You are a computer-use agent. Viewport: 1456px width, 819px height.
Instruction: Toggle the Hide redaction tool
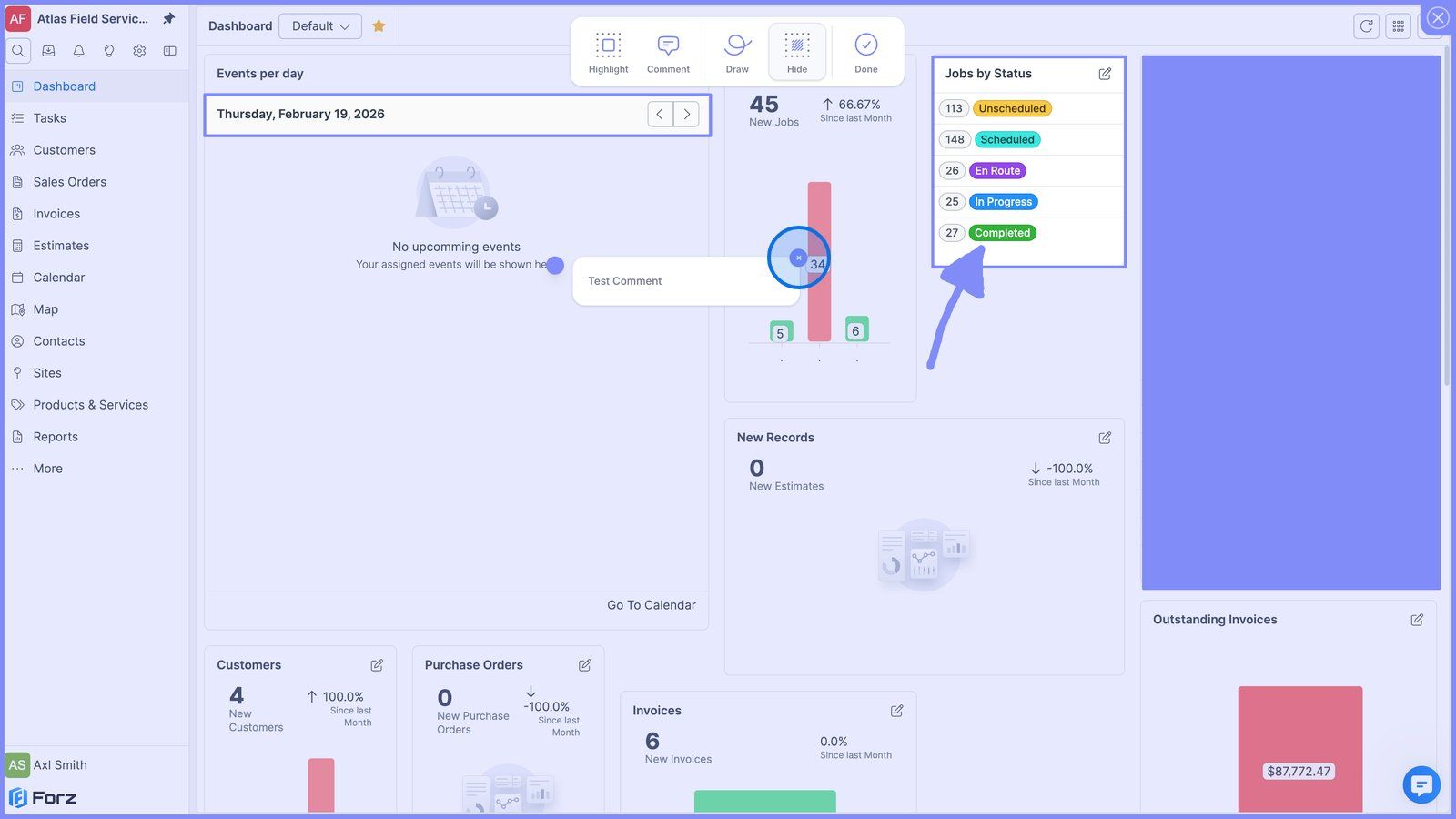point(797,53)
